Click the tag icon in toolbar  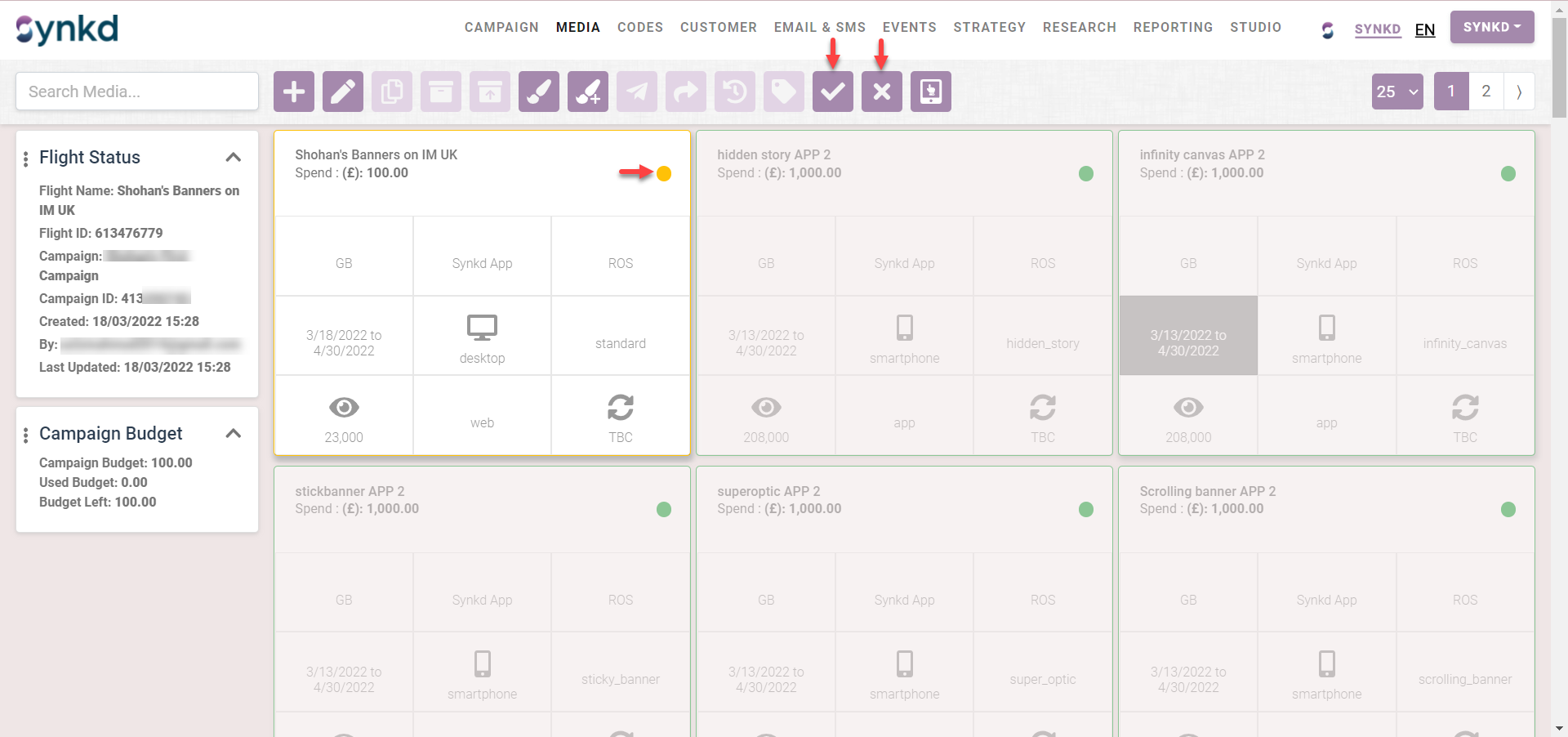coord(784,92)
